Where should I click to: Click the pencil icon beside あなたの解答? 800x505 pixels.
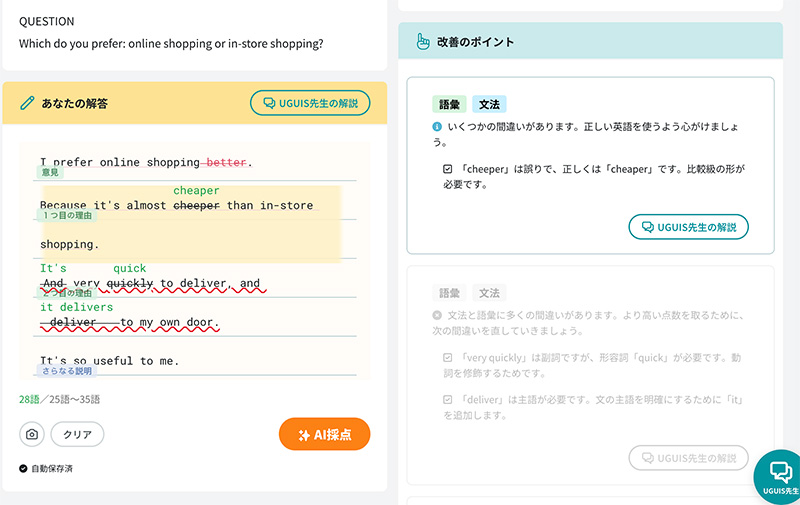point(27,103)
